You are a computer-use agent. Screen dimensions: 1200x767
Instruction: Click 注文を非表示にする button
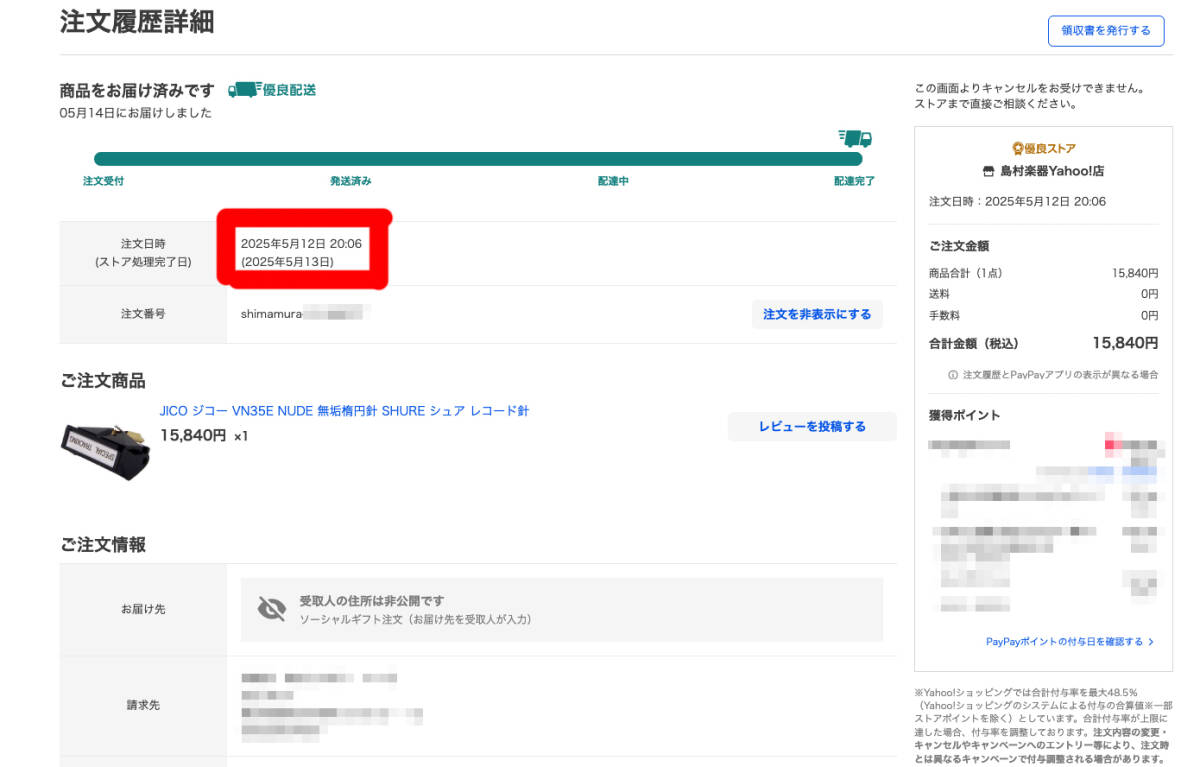[x=817, y=314]
